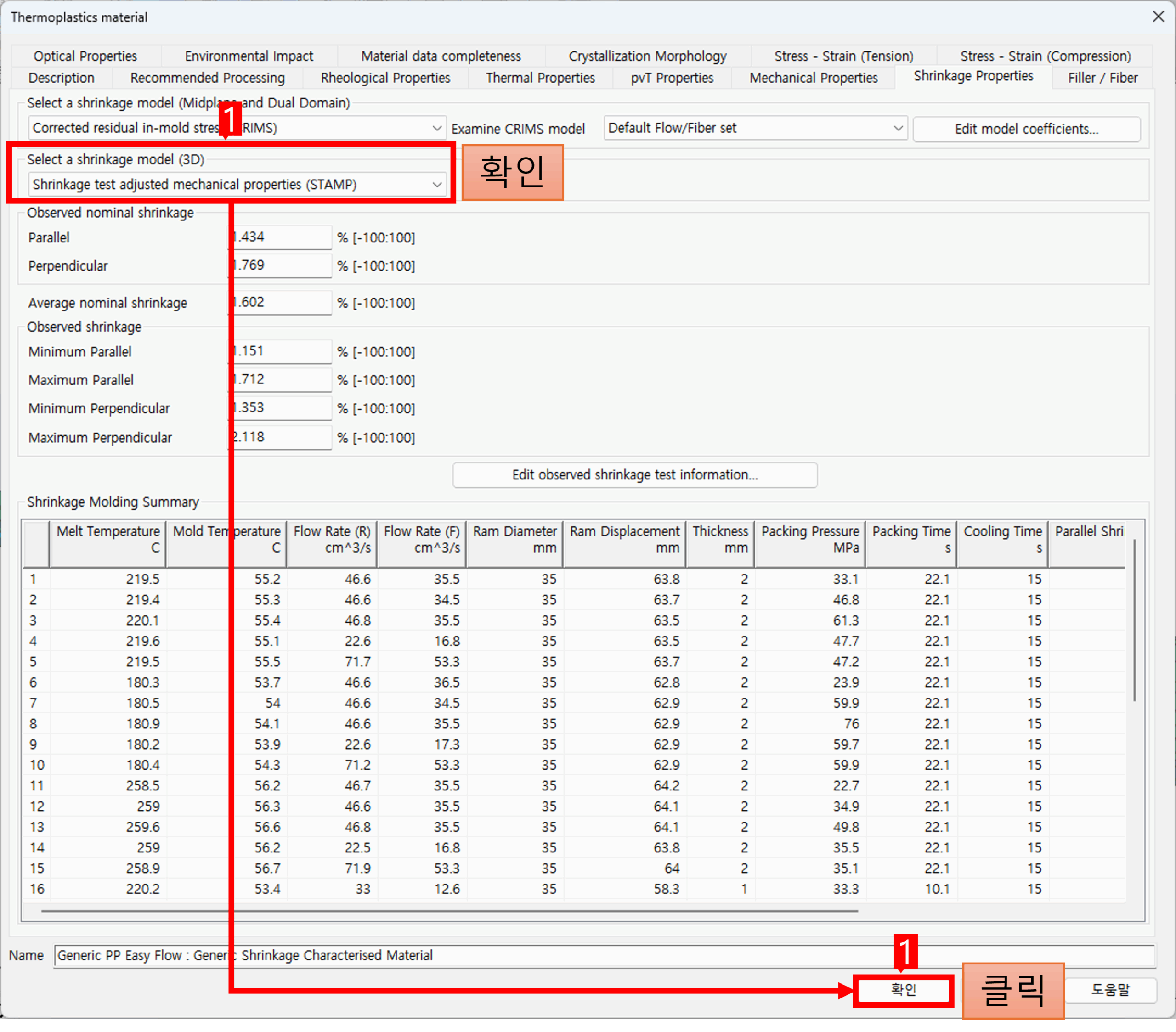Screen dimensions: 1176x1032
Task: Close the Thermoplastics material dialog
Action: [1158, 17]
